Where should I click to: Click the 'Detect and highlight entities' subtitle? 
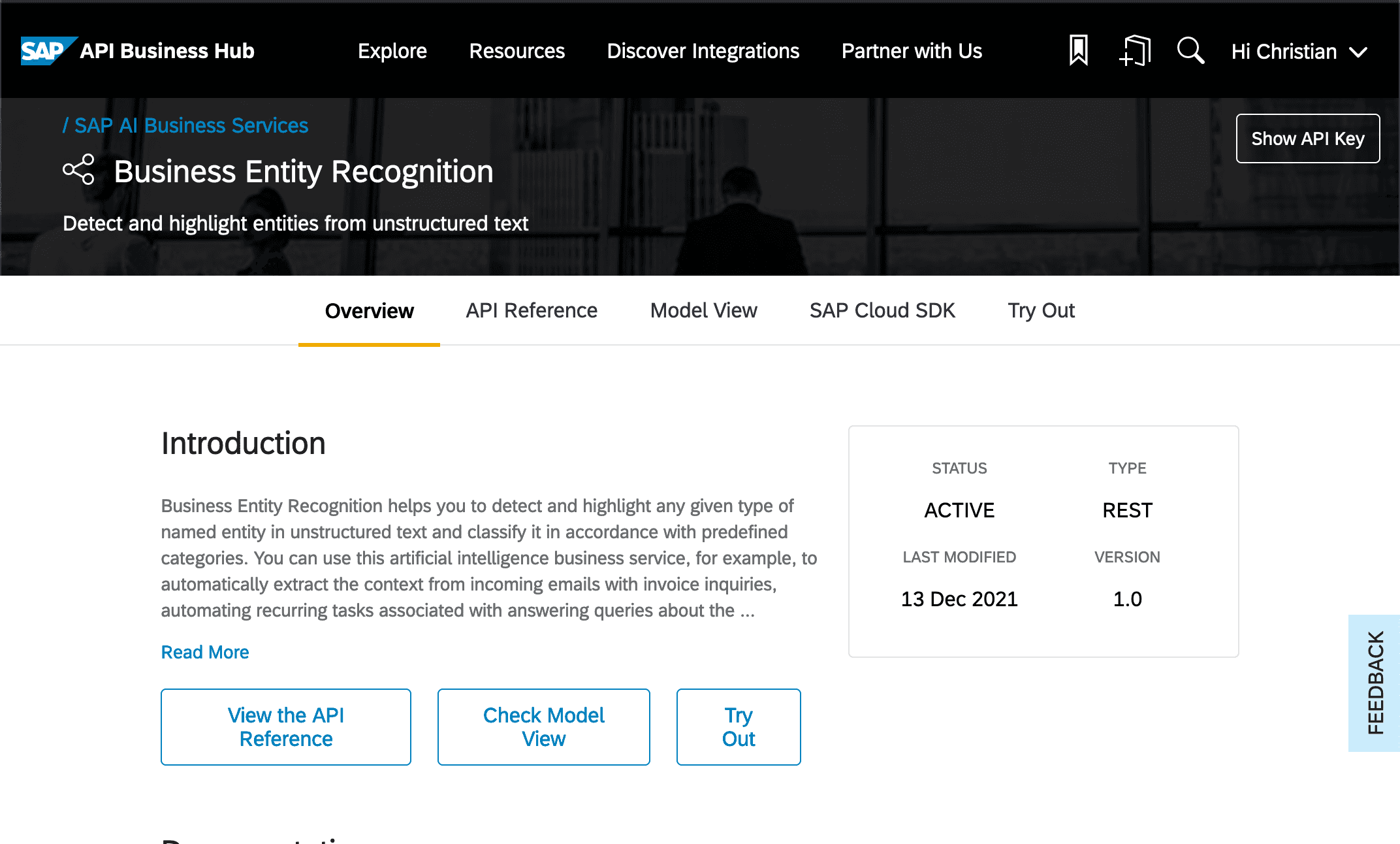click(295, 223)
